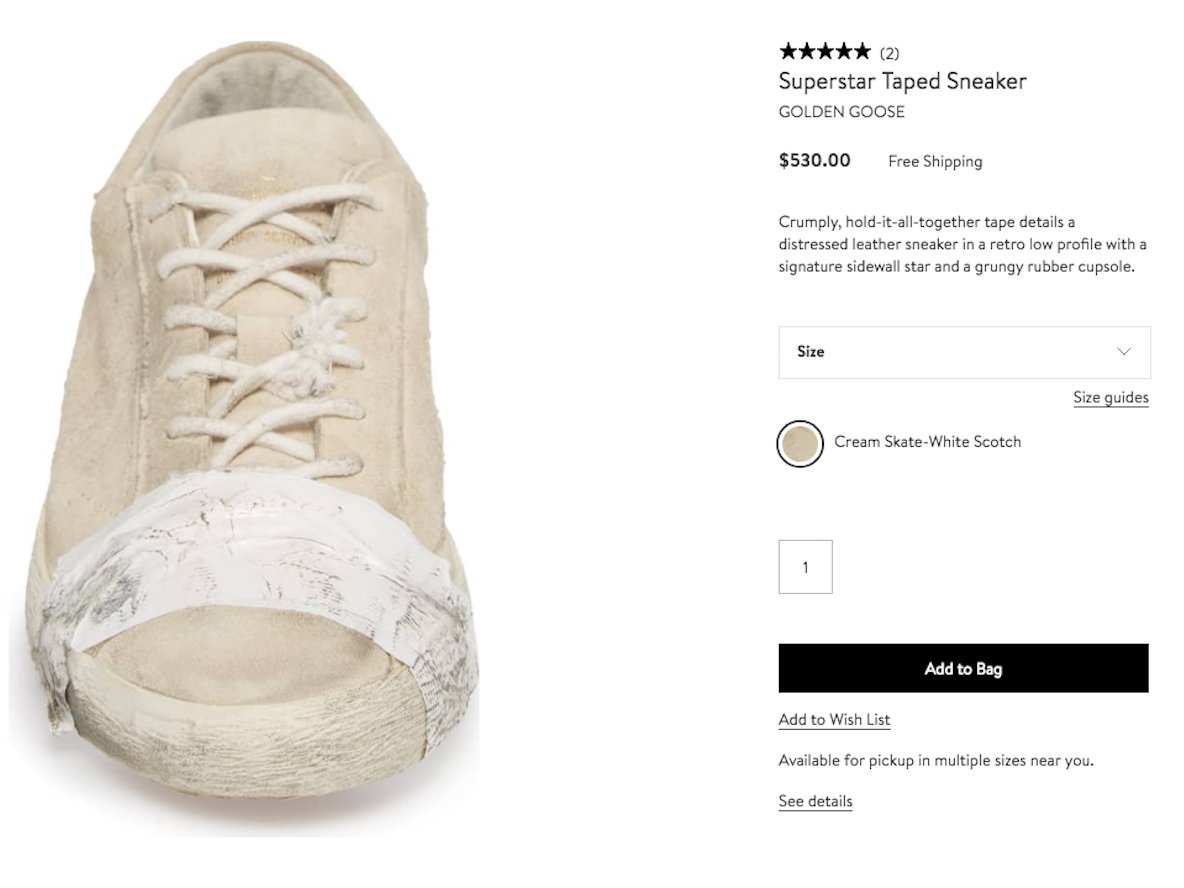Image resolution: width=1184 pixels, height=888 pixels.
Task: Click the first star in the rating
Action: pos(788,52)
